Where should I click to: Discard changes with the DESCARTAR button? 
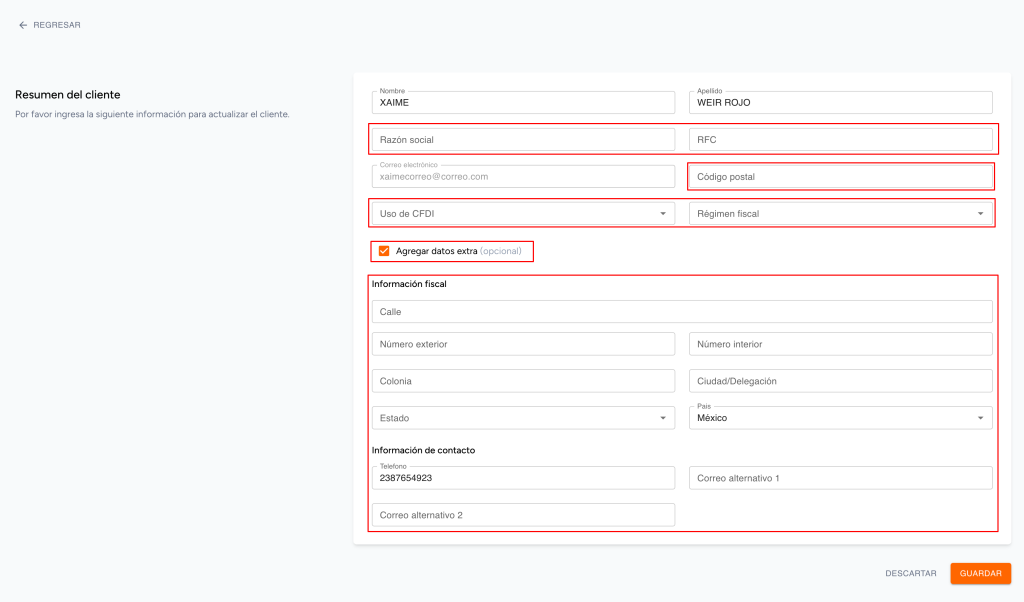coord(910,573)
